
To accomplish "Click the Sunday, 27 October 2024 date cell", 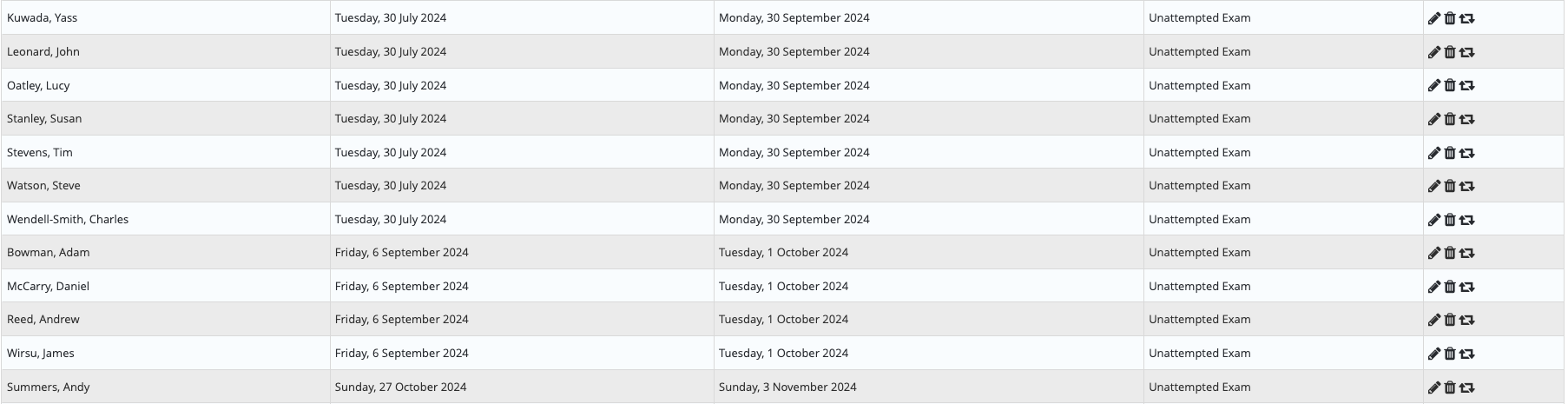I will (400, 387).
